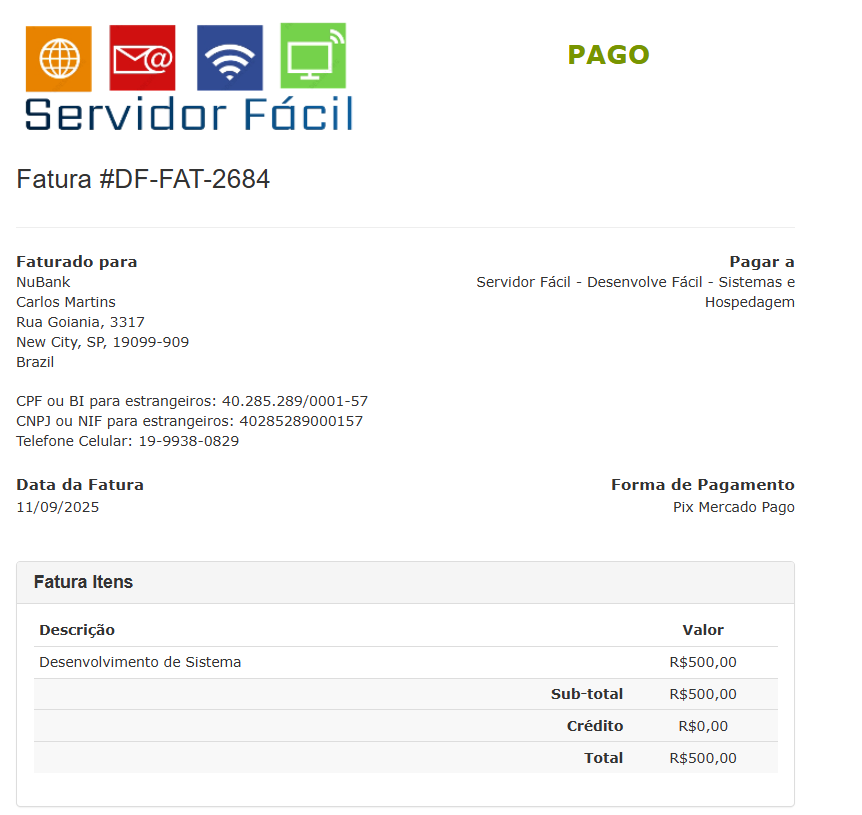This screenshot has width=862, height=815.
Task: Select the Desenvolvimento de Sistema item
Action: [140, 662]
